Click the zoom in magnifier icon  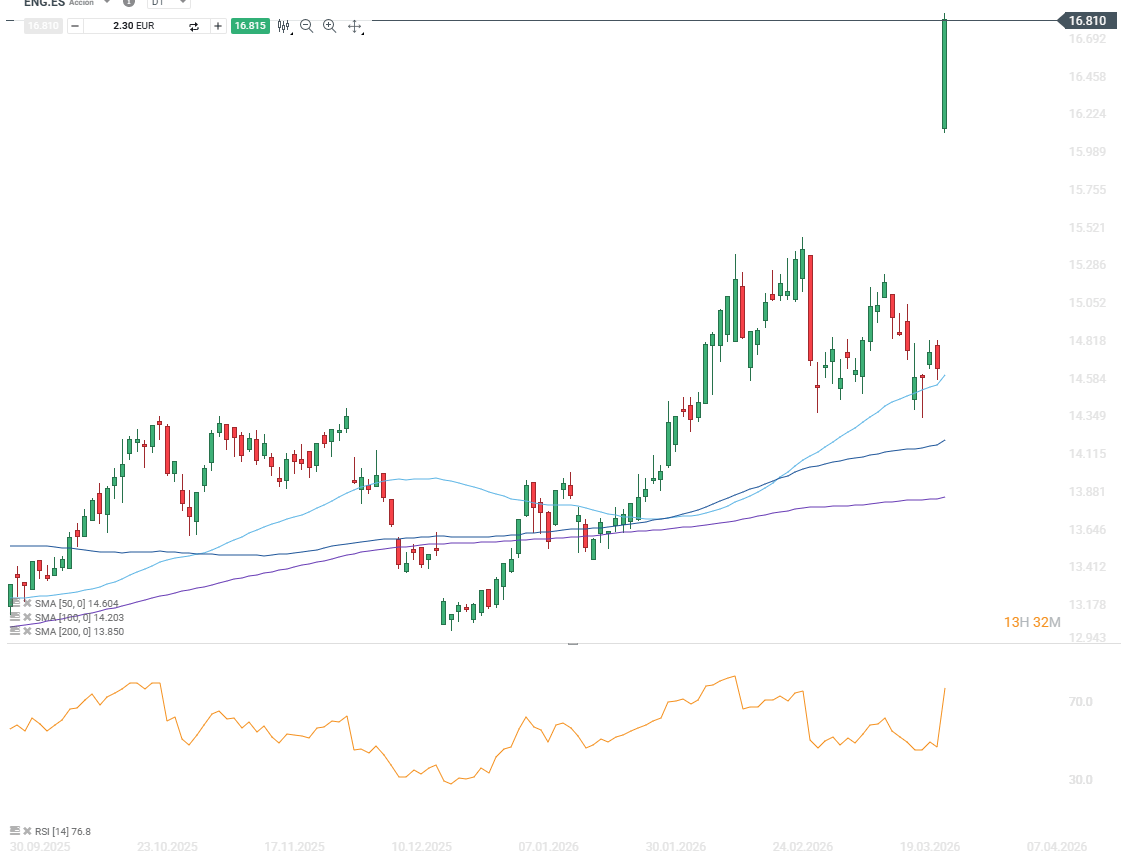(x=330, y=26)
